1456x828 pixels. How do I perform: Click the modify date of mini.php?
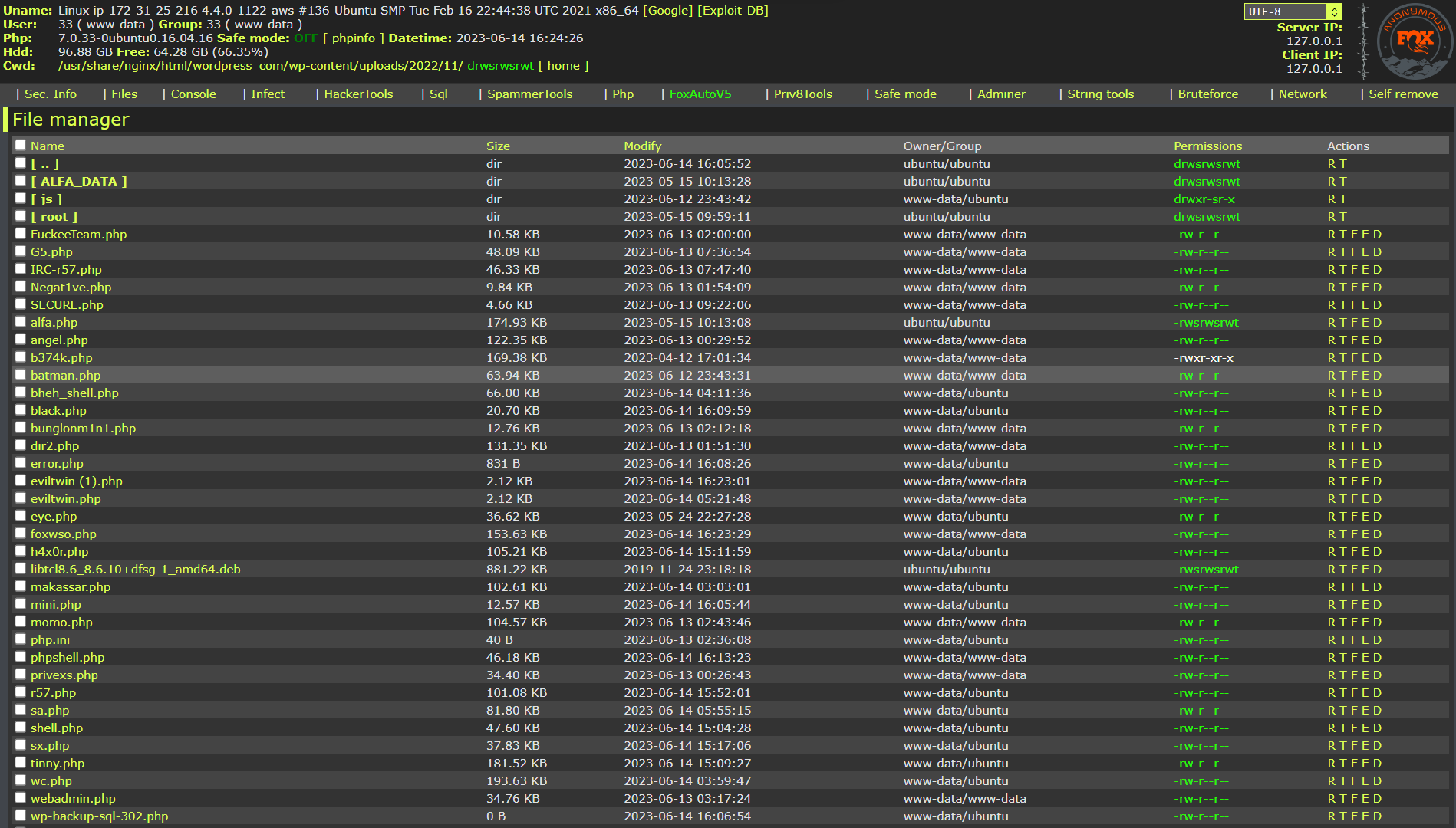pos(687,605)
